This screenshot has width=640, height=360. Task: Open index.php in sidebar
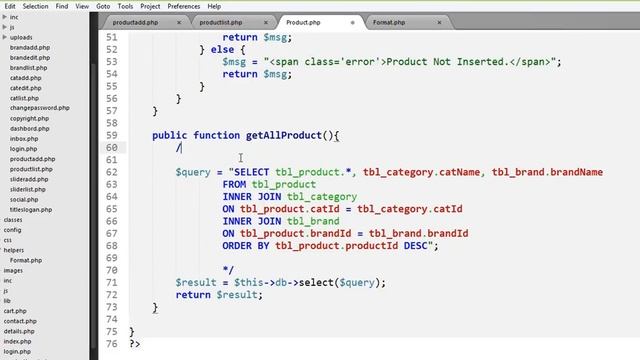pyautogui.click(x=17, y=342)
